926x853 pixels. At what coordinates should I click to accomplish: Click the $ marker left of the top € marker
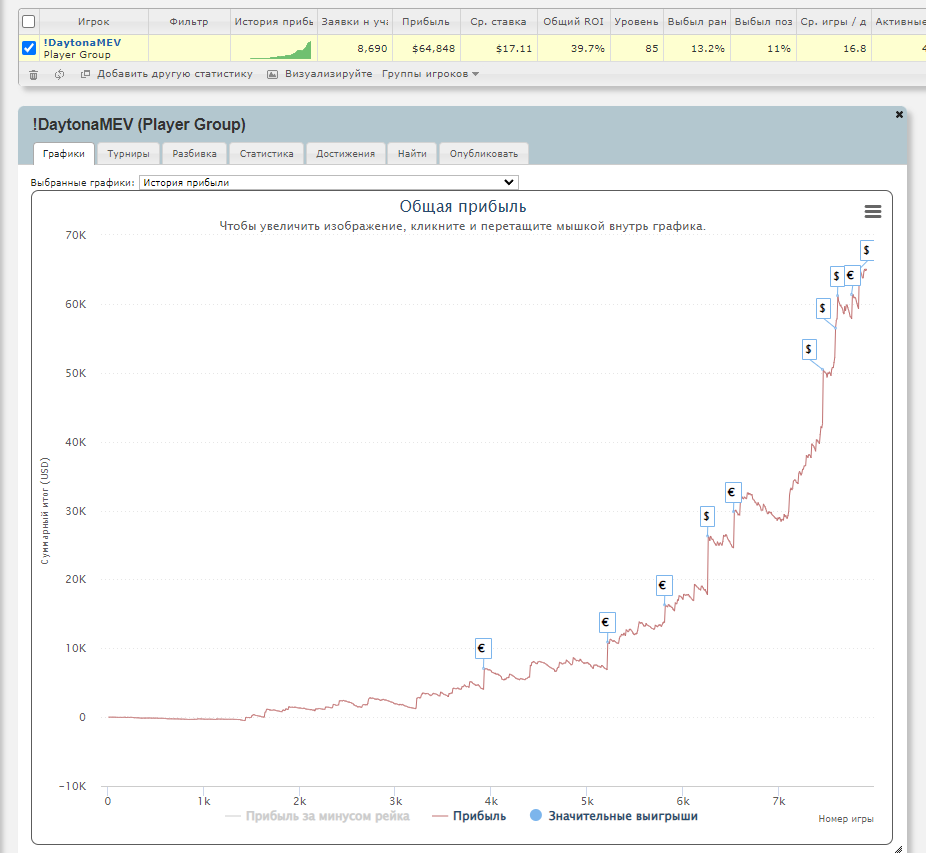(x=837, y=276)
